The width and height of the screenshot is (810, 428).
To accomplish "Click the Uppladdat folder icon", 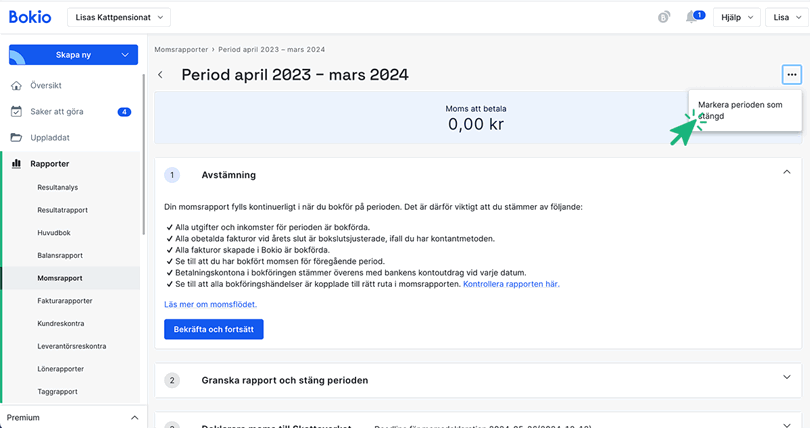I will [16, 138].
